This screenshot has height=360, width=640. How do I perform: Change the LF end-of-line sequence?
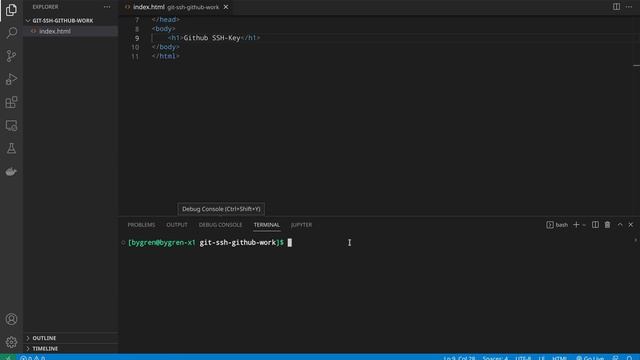(541, 358)
